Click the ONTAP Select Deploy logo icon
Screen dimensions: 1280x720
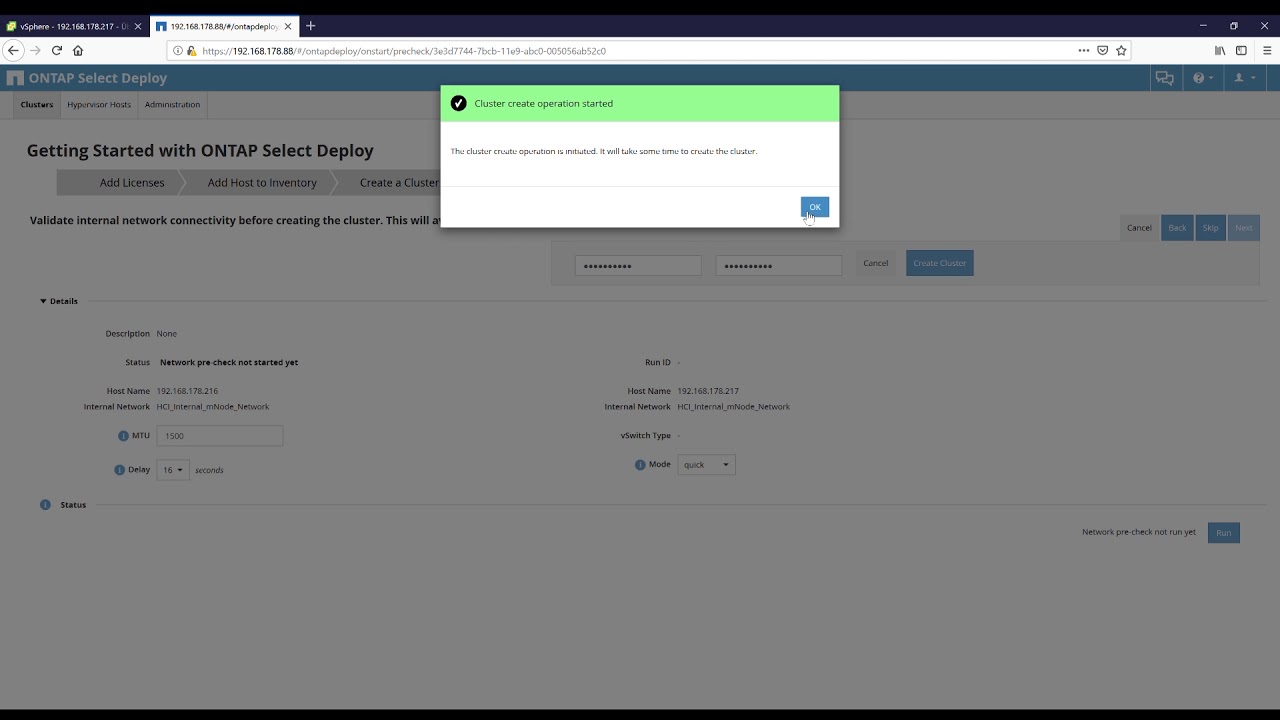[15, 77]
